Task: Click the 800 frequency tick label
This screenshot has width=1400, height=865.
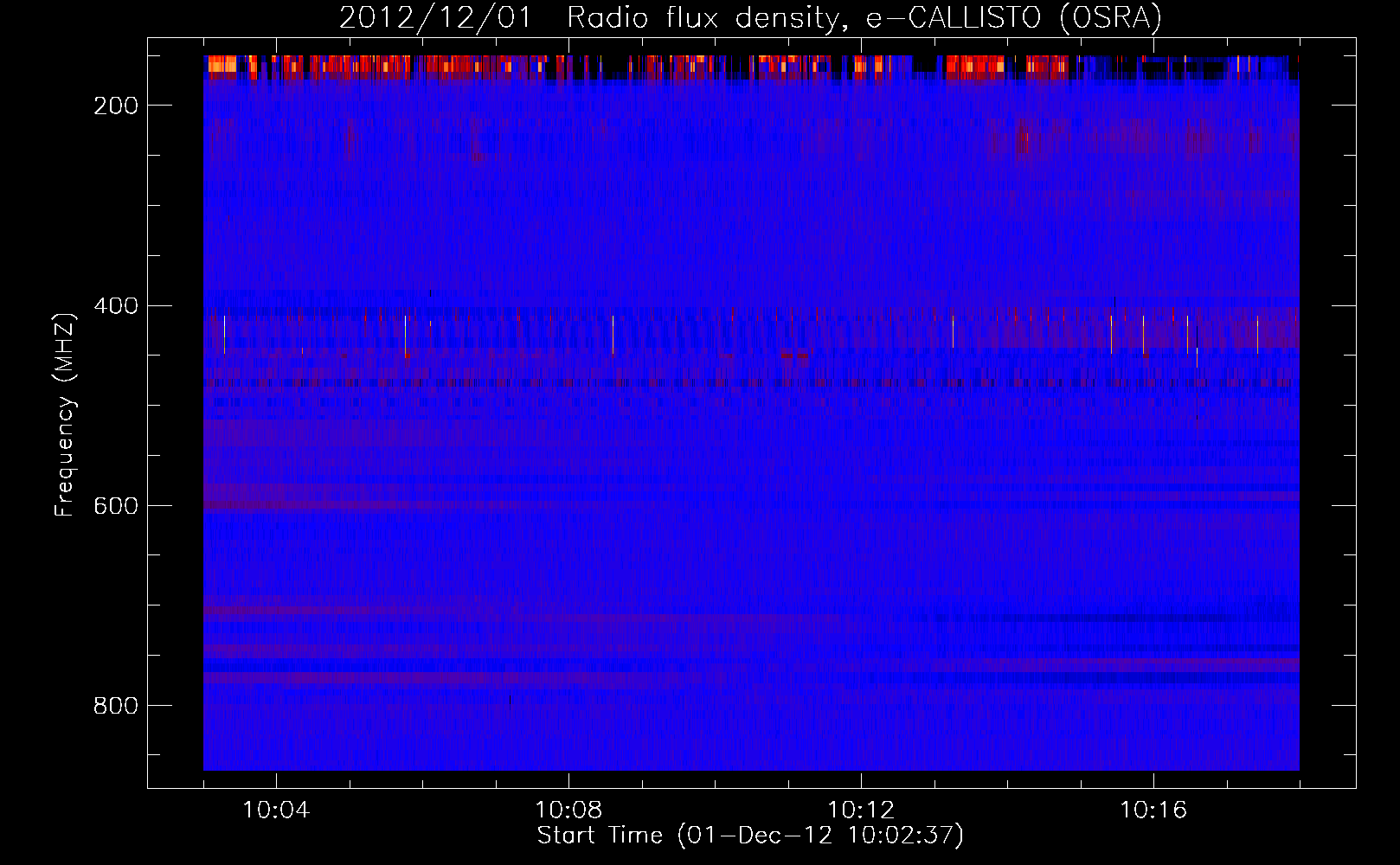Action: pyautogui.click(x=116, y=706)
